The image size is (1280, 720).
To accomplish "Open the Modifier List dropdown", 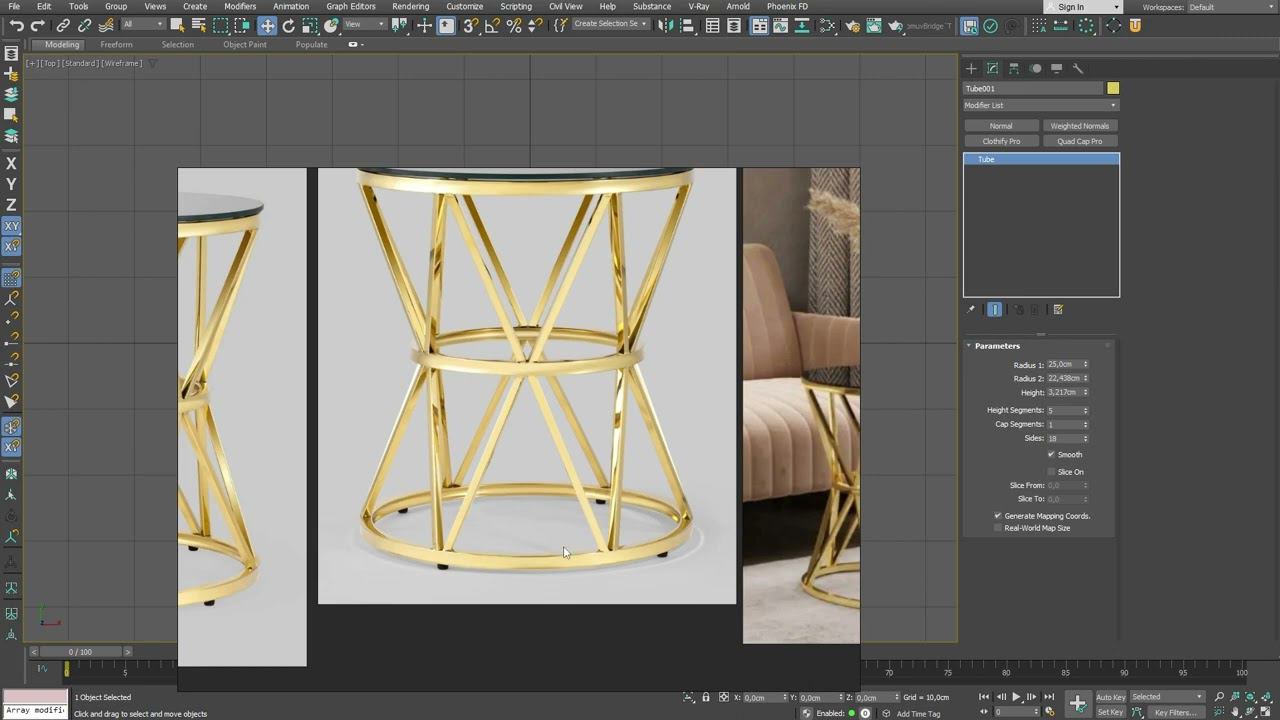I will click(x=1040, y=105).
